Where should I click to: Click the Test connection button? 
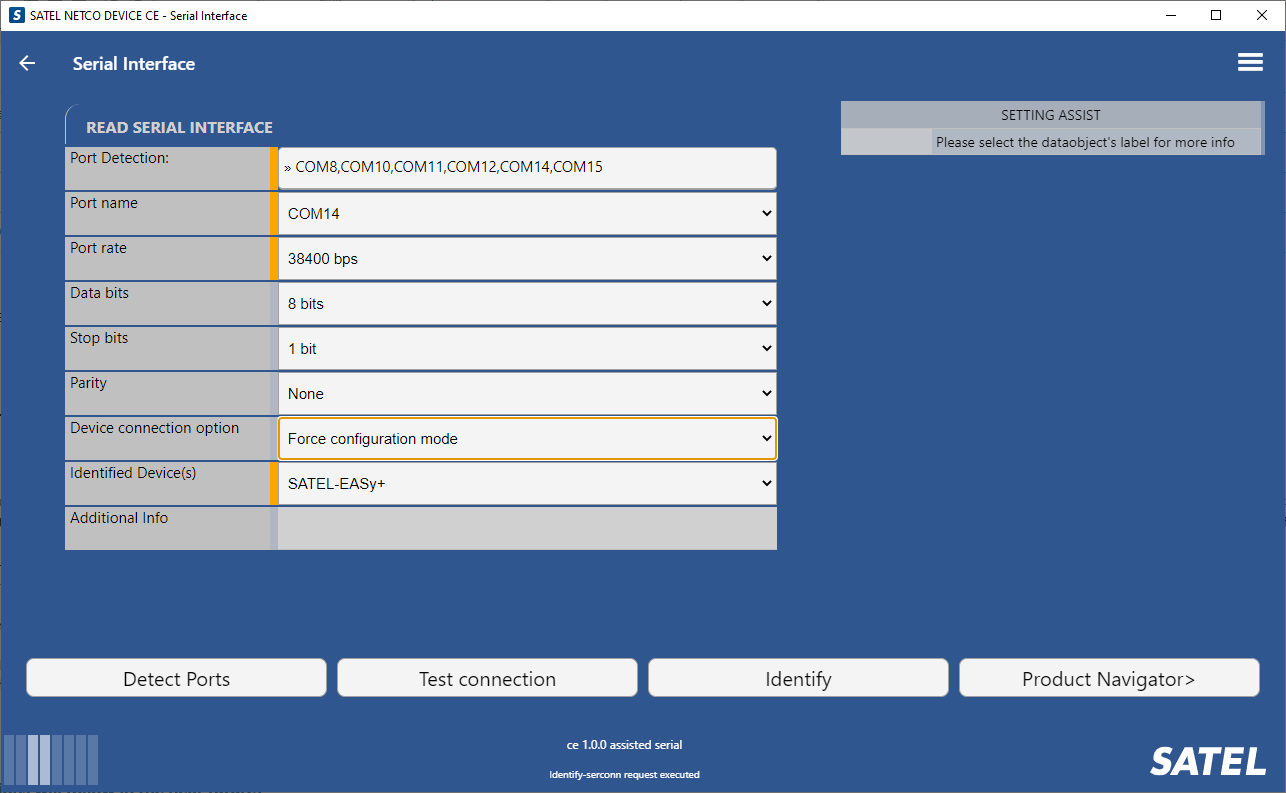(487, 678)
